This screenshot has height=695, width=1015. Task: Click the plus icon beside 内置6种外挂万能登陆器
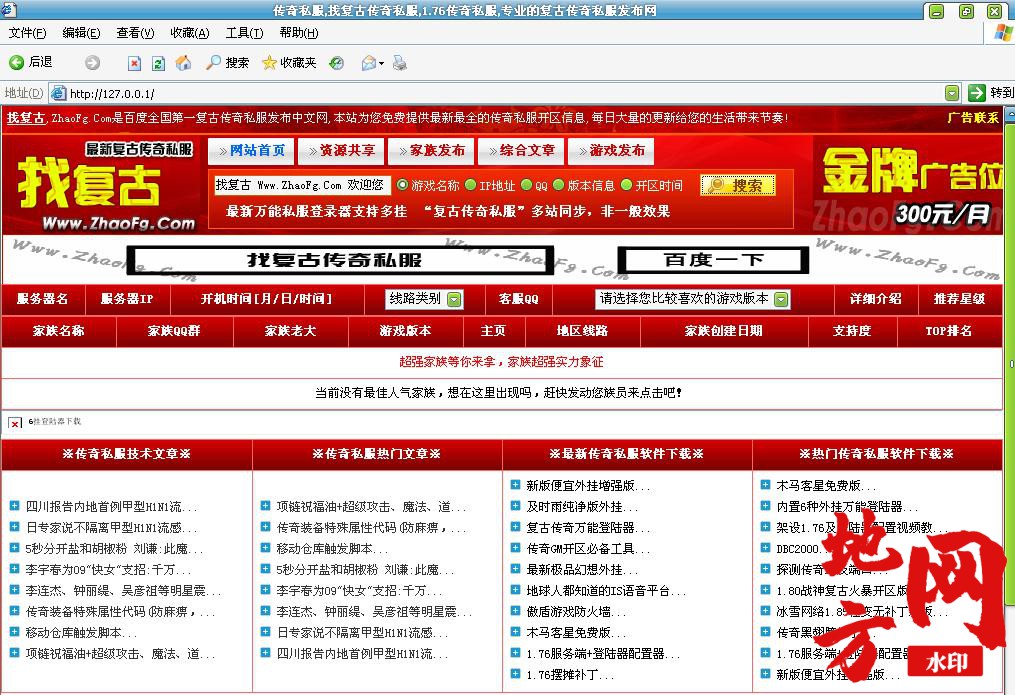765,506
